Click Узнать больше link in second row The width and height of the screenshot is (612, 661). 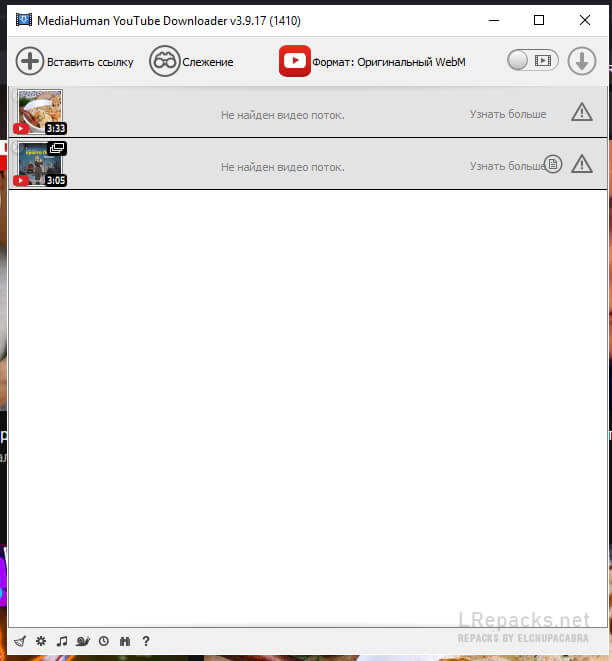pyautogui.click(x=506, y=166)
